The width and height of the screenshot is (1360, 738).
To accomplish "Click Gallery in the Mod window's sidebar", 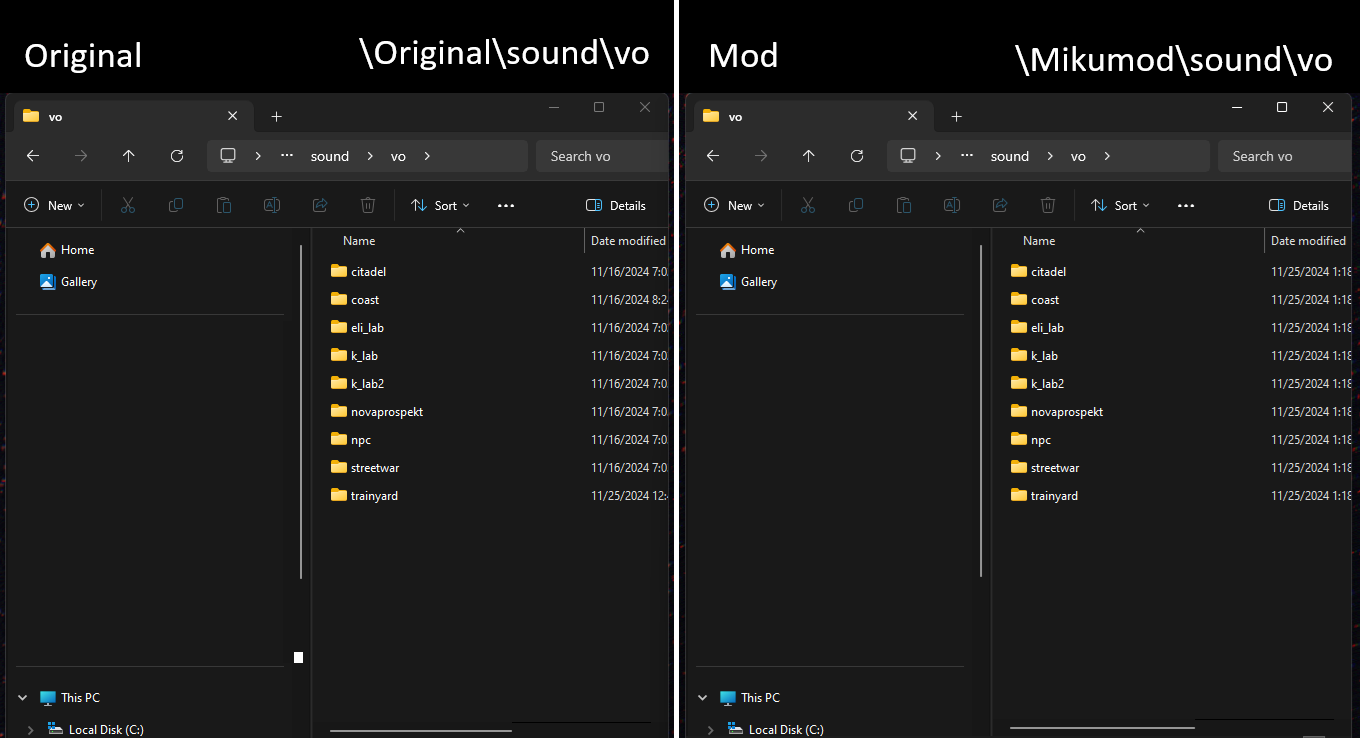I will pyautogui.click(x=758, y=282).
